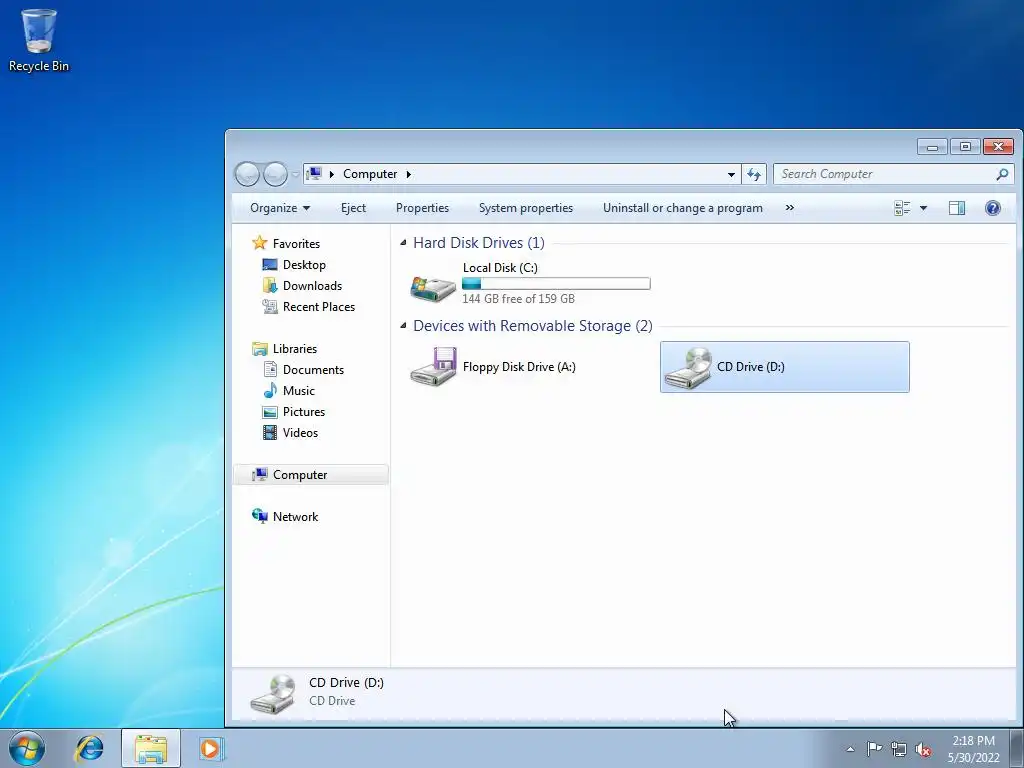Toggle the preview pane button
Screen dimensions: 1024x768
[957, 208]
